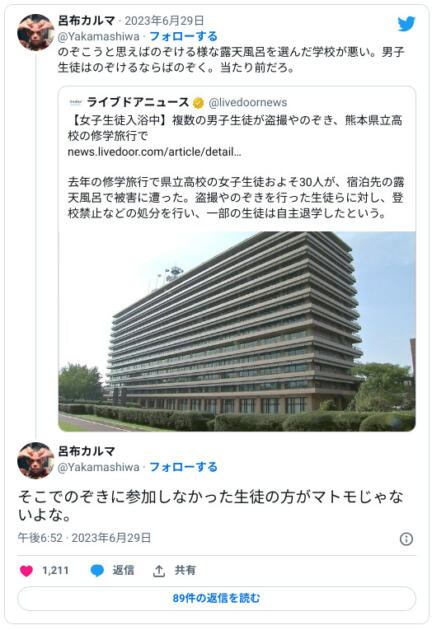Open the tweet info circle icon

pyautogui.click(x=406, y=539)
